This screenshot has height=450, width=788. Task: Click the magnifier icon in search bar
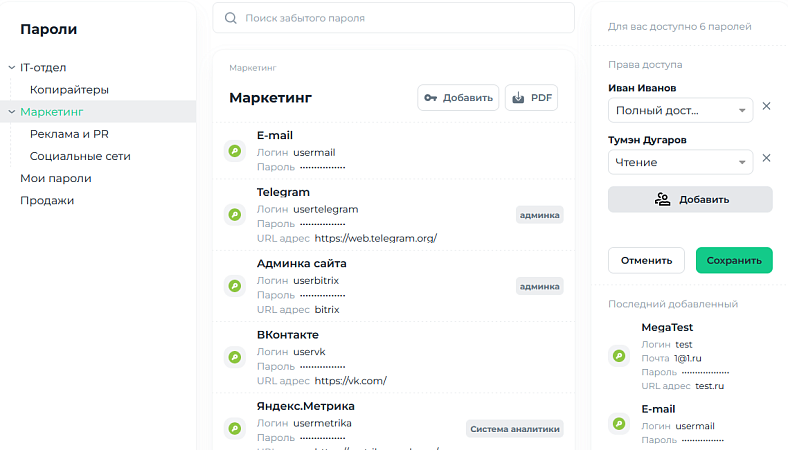231,18
